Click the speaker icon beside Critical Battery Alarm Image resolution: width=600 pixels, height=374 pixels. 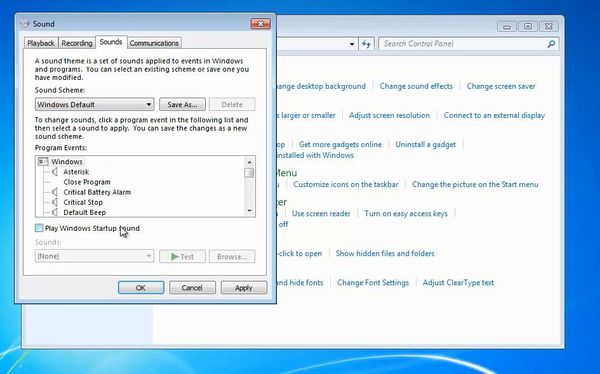pyautogui.click(x=55, y=192)
